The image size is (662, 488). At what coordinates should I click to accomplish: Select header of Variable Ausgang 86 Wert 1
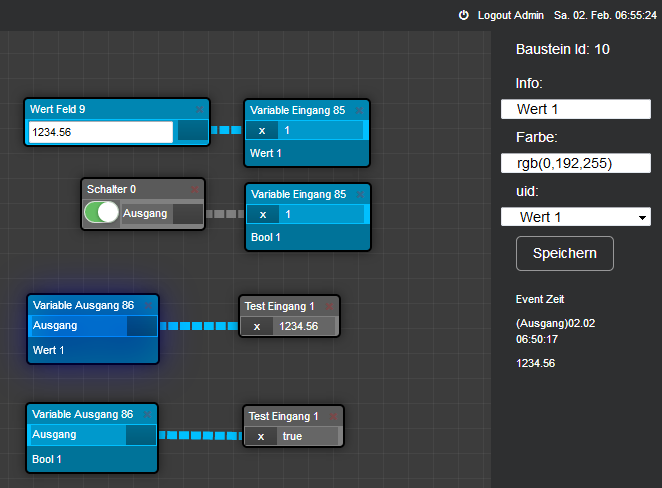(x=83, y=305)
